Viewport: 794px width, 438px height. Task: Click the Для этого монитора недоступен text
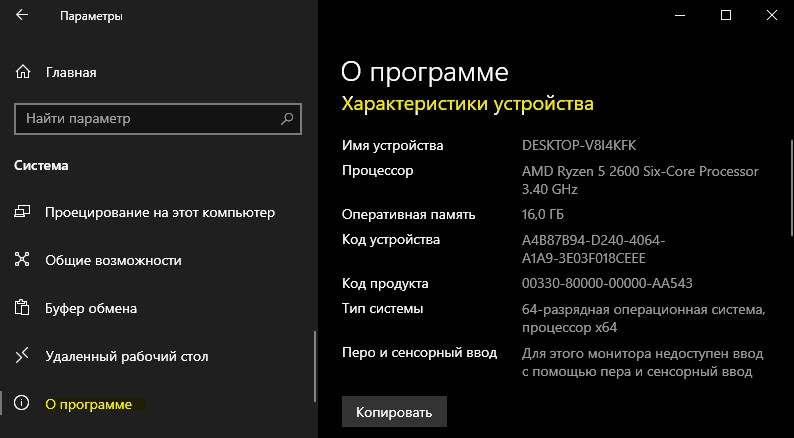(x=642, y=363)
